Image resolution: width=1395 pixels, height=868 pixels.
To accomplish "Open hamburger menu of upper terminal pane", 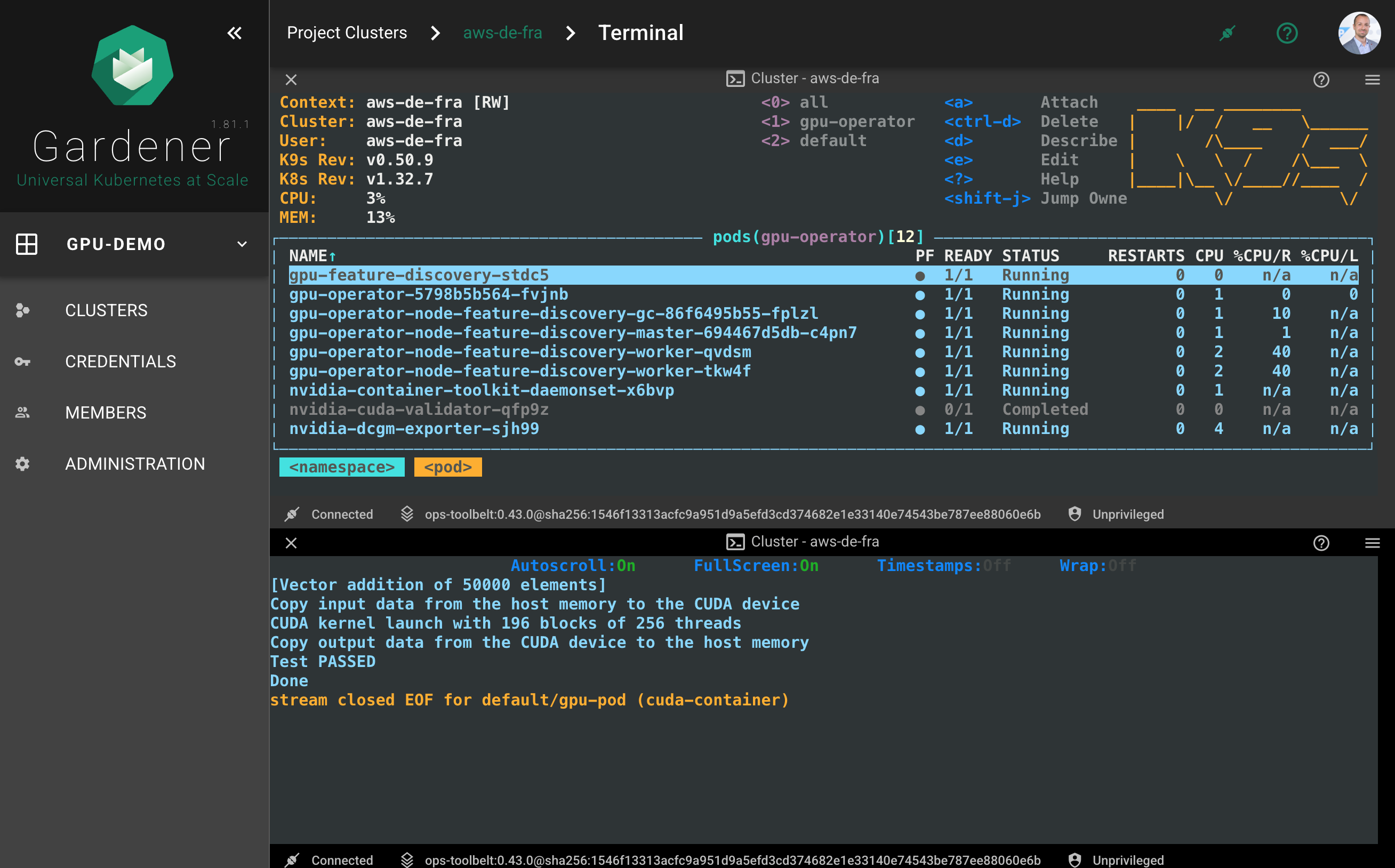I will pyautogui.click(x=1372, y=80).
